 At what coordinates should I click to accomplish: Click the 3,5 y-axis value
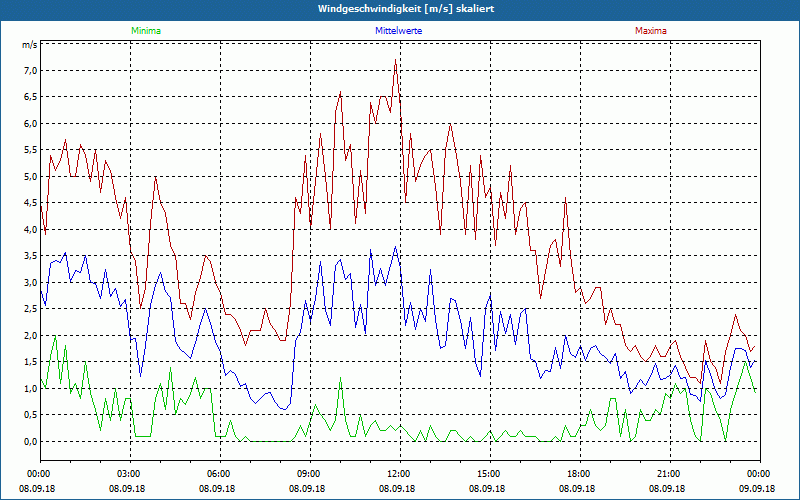(31, 256)
